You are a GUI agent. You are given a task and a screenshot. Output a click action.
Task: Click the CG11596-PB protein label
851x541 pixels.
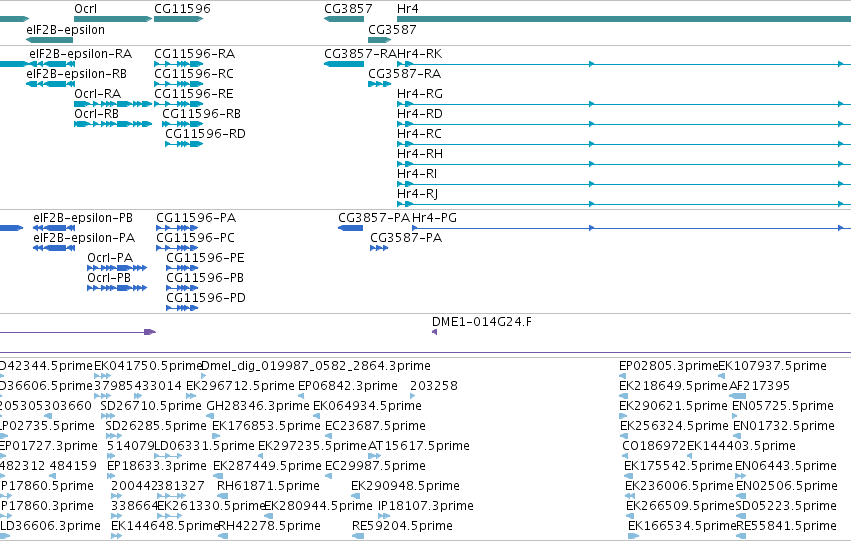coord(205,278)
